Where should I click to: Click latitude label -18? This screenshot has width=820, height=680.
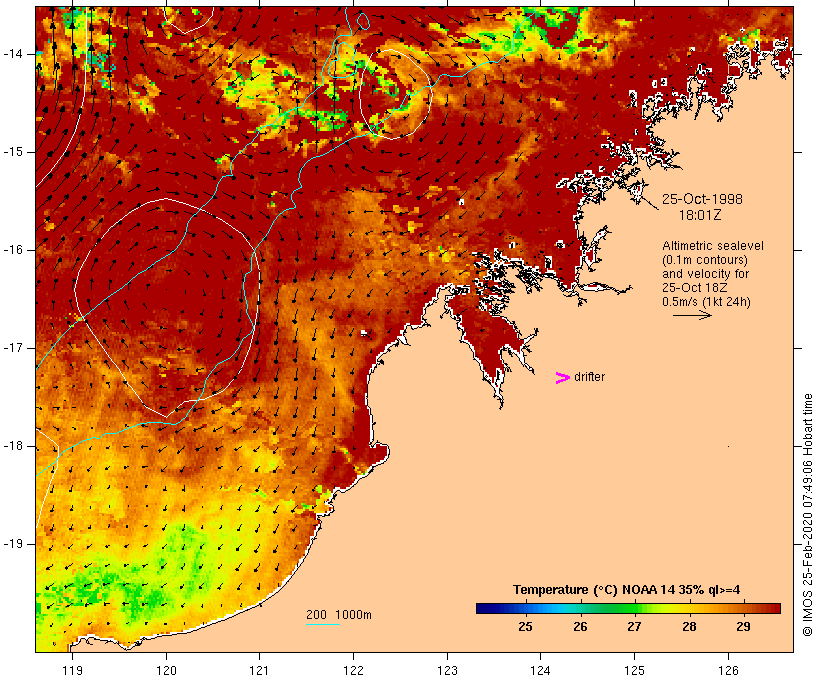[x=13, y=446]
